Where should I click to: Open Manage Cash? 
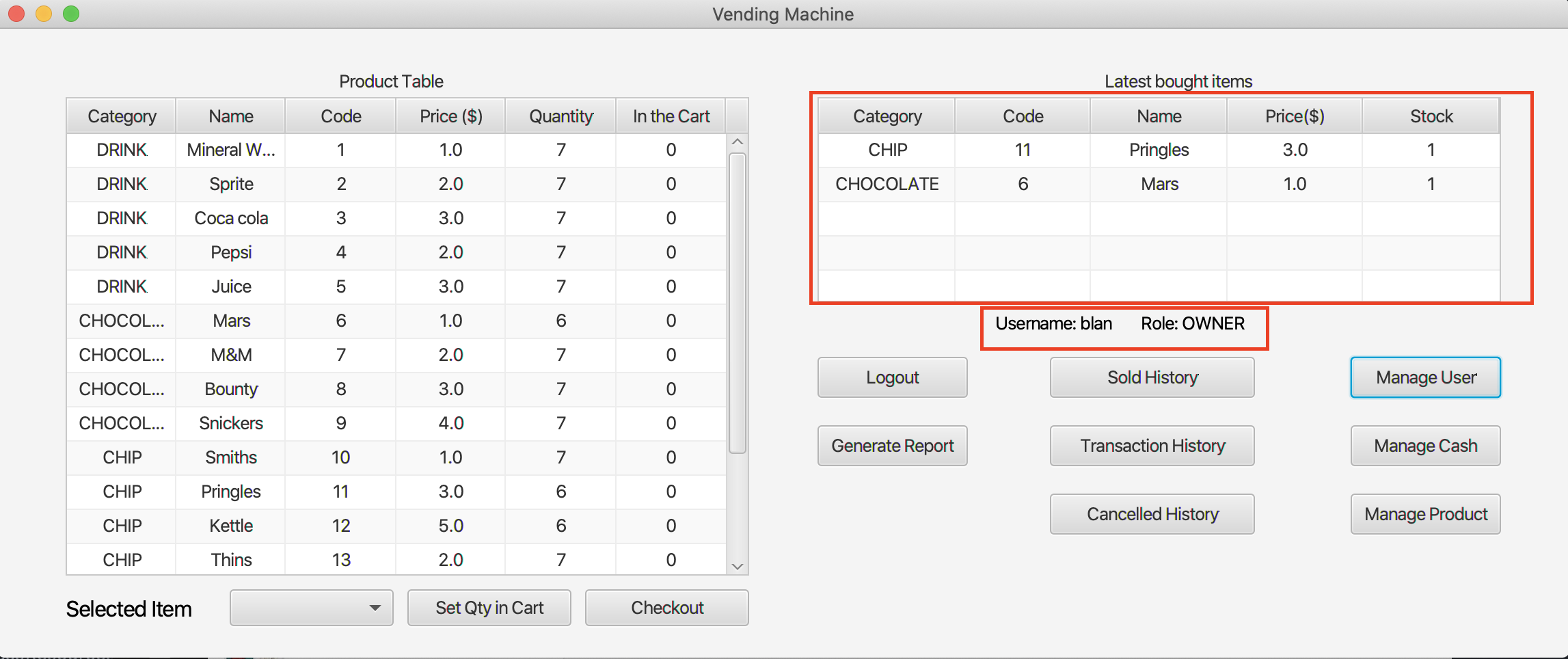coord(1426,446)
